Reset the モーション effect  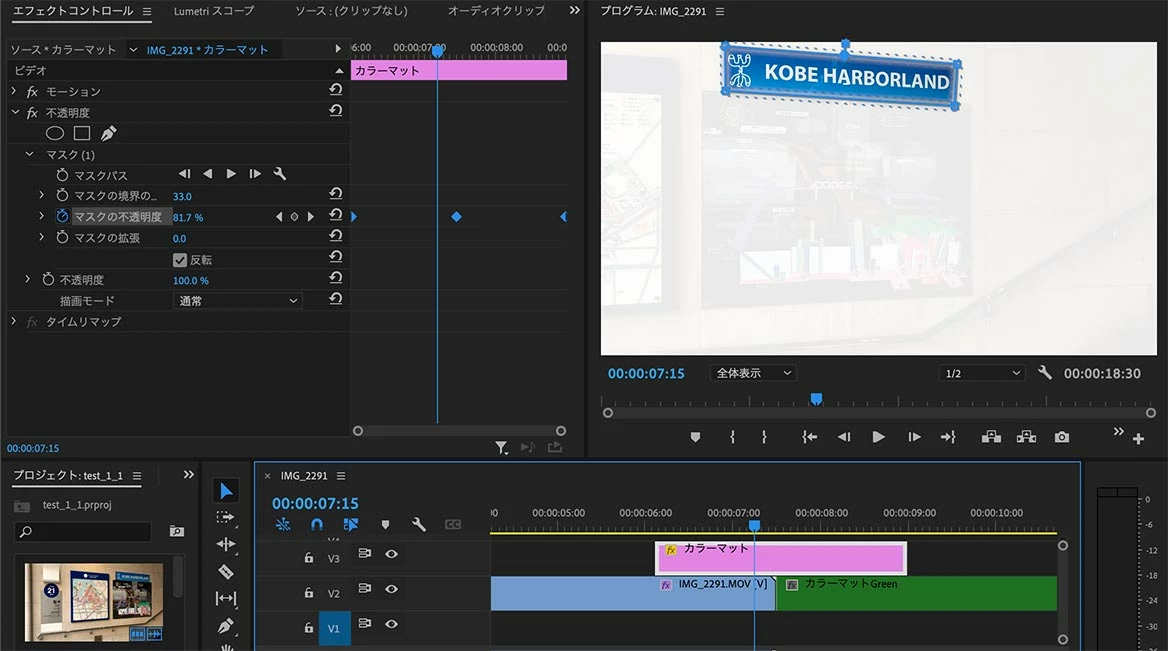point(336,89)
